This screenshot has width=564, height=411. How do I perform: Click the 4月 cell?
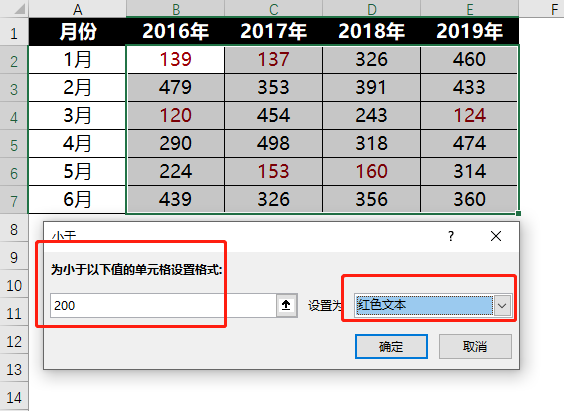[x=78, y=144]
